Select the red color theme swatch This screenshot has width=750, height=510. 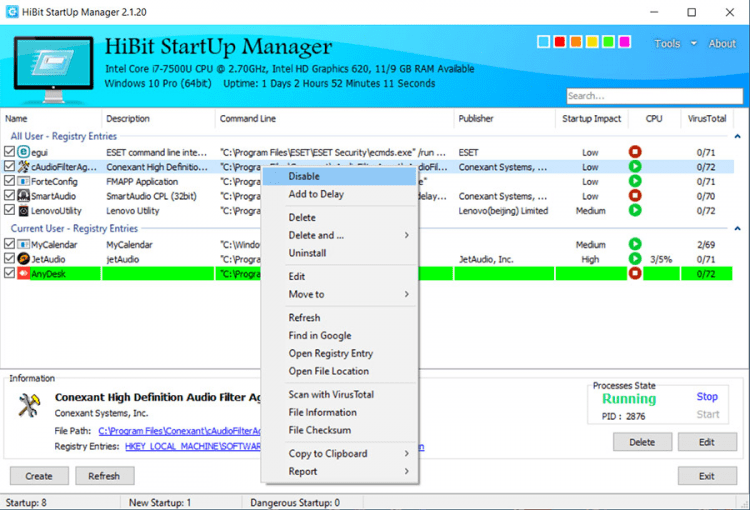pyautogui.click(x=560, y=42)
